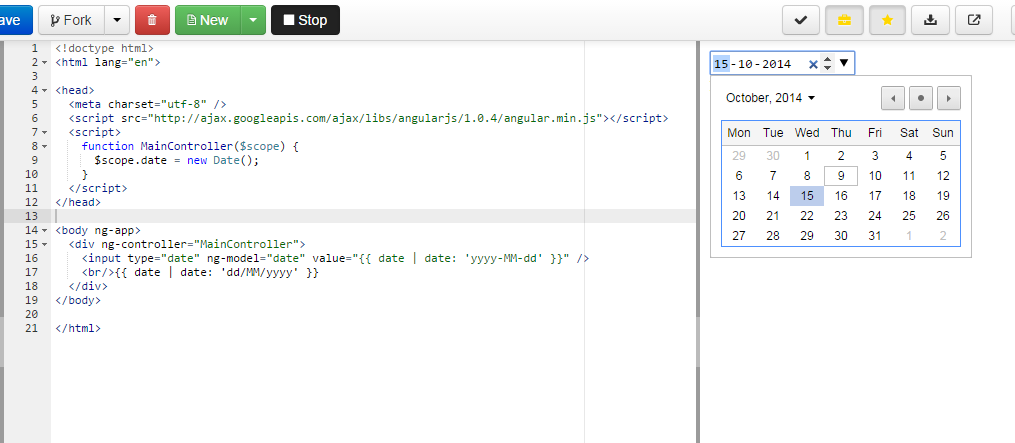Collapse the body tag fold on line 14

[44, 230]
